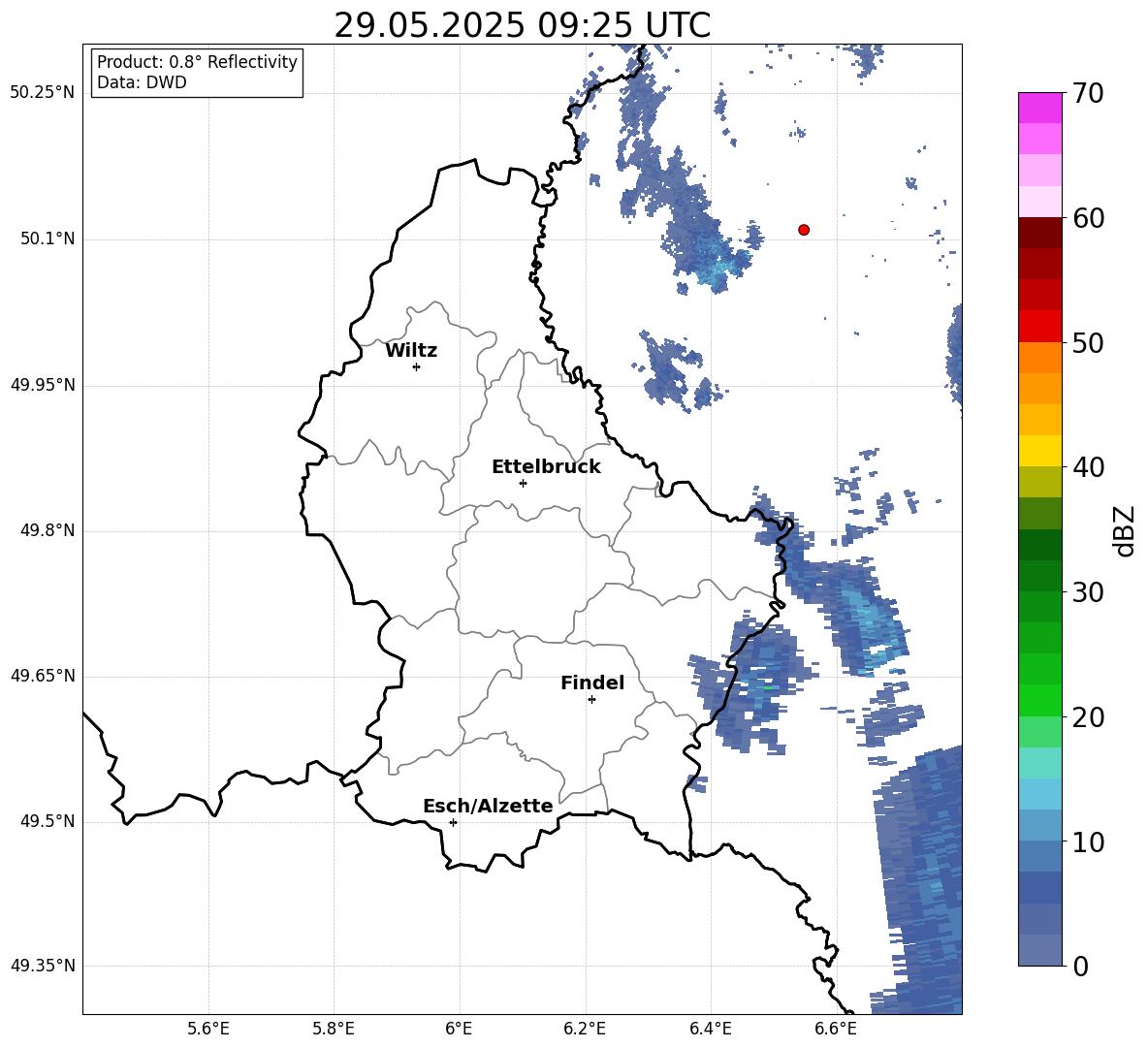Click the yellow 40 dBZ colorbar segment
This screenshot has width=1148, height=1048.
pos(1040,451)
